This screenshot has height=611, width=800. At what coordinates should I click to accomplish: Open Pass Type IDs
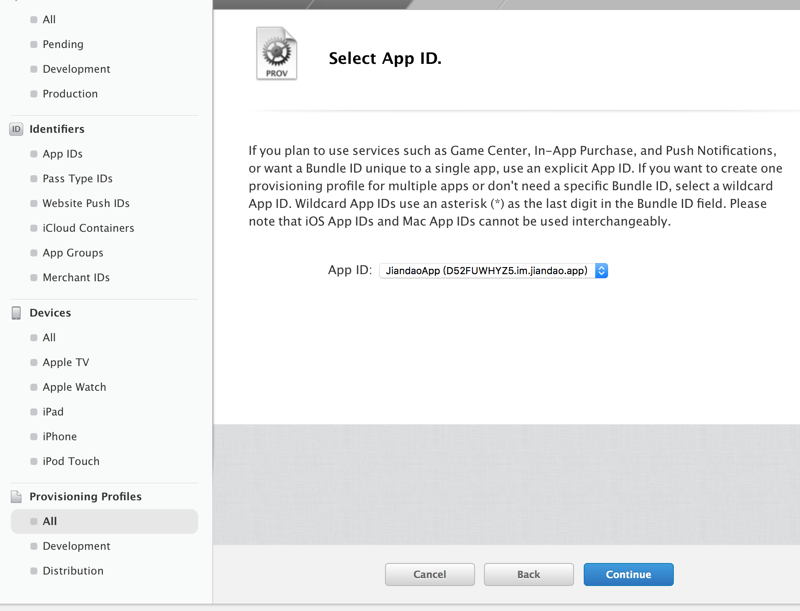[x=77, y=179]
